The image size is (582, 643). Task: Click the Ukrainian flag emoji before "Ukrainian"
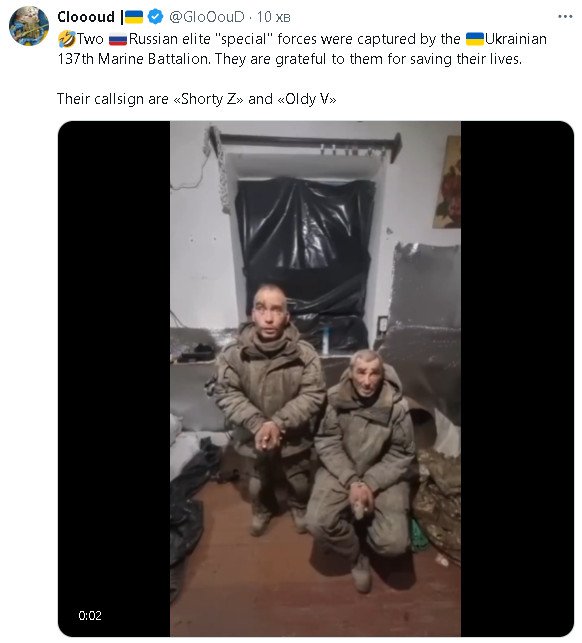pos(475,39)
